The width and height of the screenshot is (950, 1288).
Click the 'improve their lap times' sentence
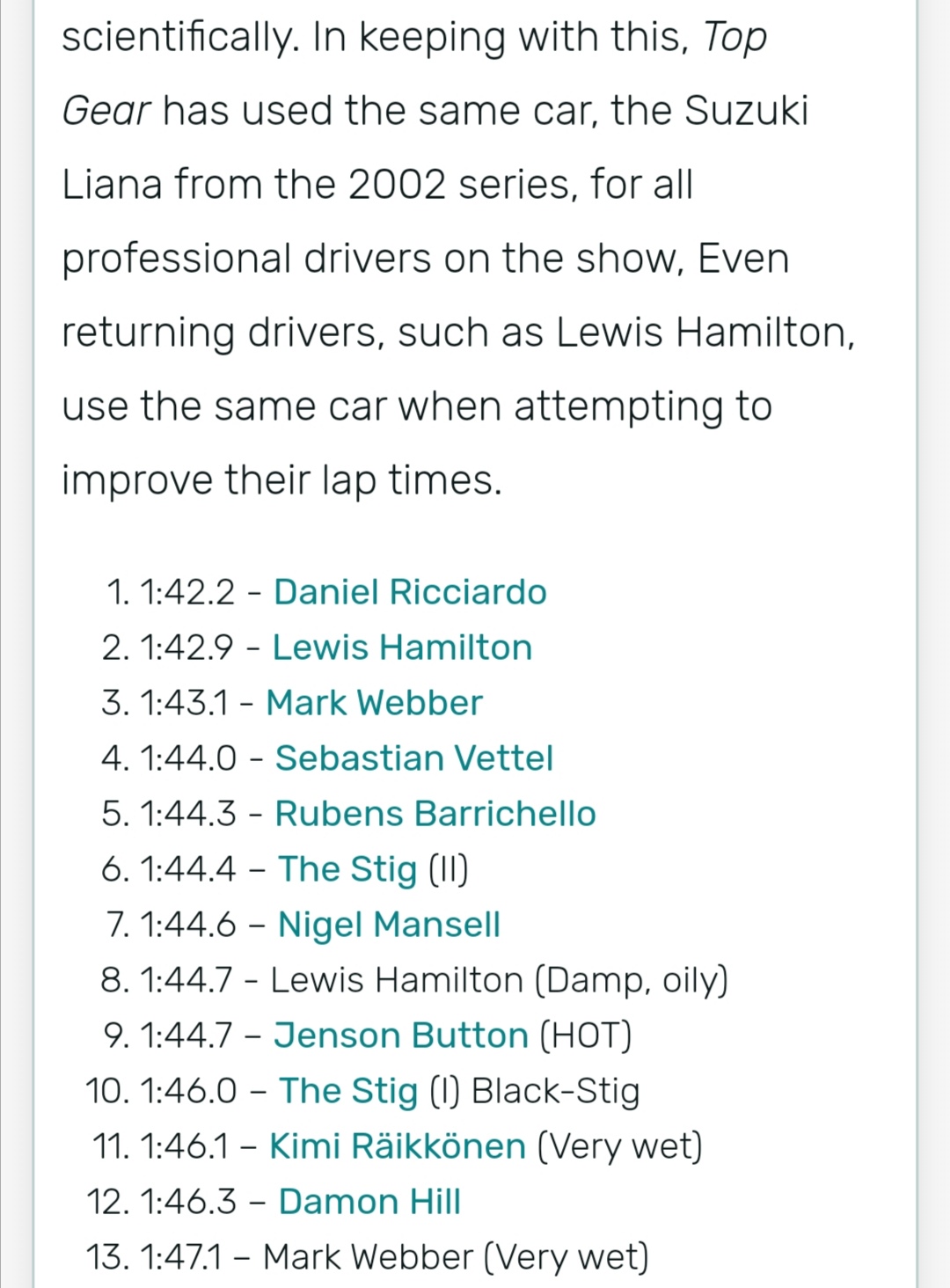281,480
